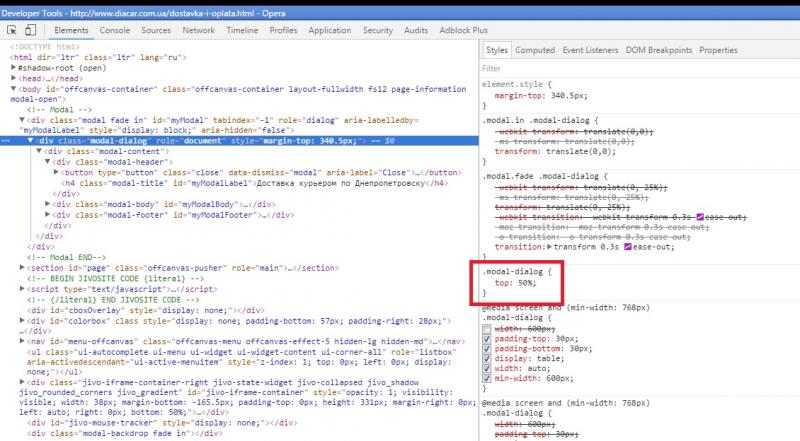Select the h4 modal-title element
The width and height of the screenshot is (800, 441).
tap(254, 183)
